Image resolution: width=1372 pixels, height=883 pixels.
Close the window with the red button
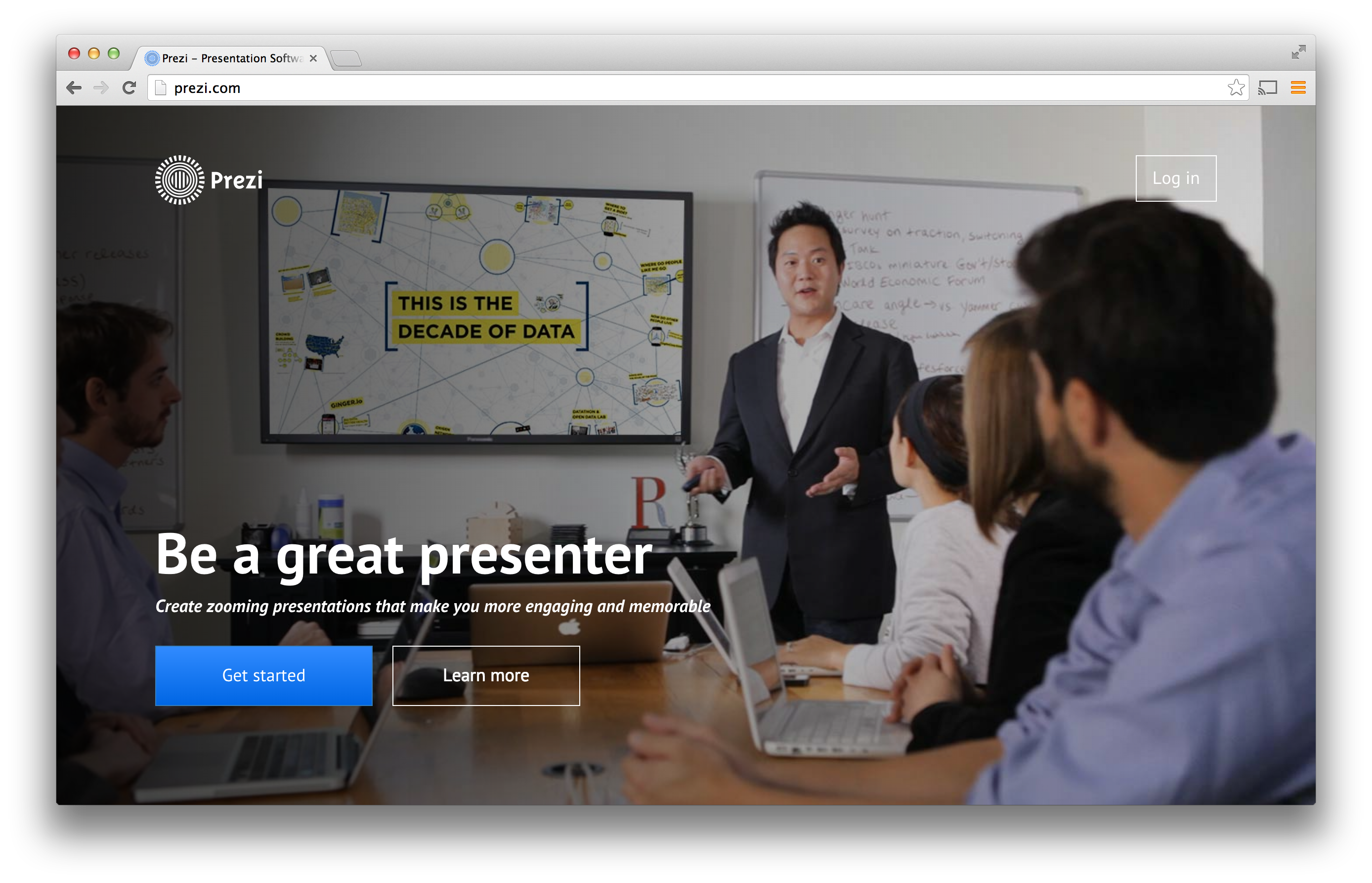click(x=74, y=53)
